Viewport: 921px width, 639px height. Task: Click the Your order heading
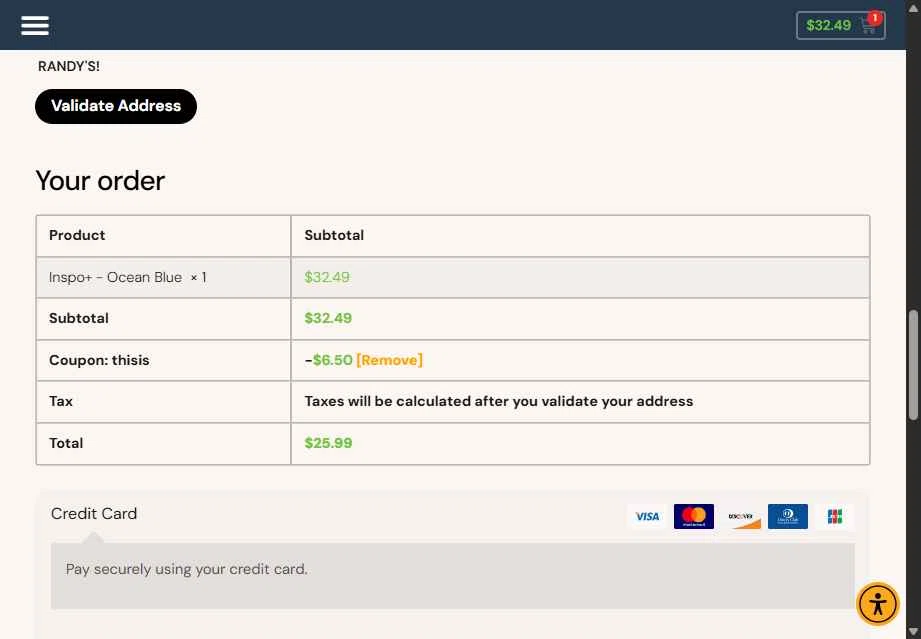(100, 181)
